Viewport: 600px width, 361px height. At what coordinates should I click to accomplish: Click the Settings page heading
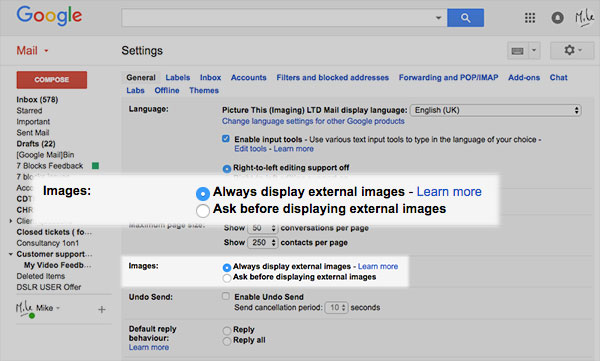[142, 51]
